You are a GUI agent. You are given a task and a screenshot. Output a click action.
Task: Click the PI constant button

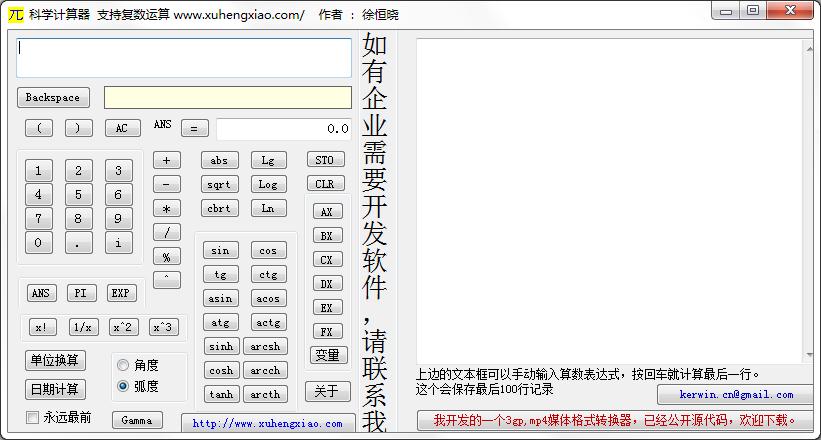coord(82,294)
